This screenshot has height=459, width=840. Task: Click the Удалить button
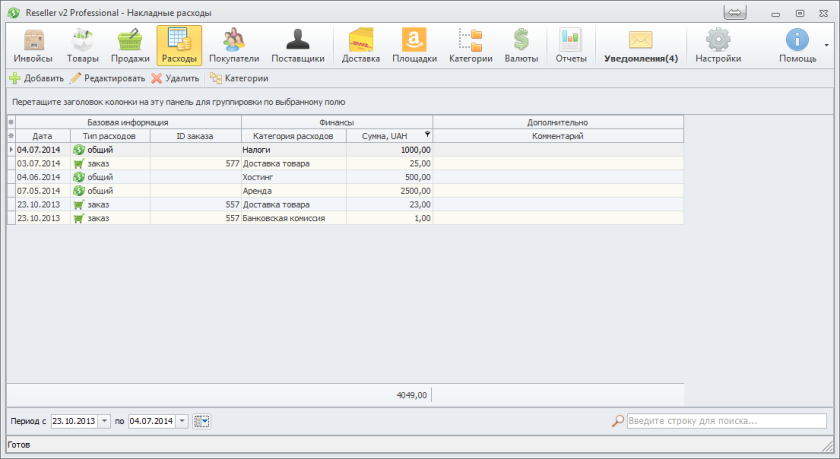tap(175, 78)
